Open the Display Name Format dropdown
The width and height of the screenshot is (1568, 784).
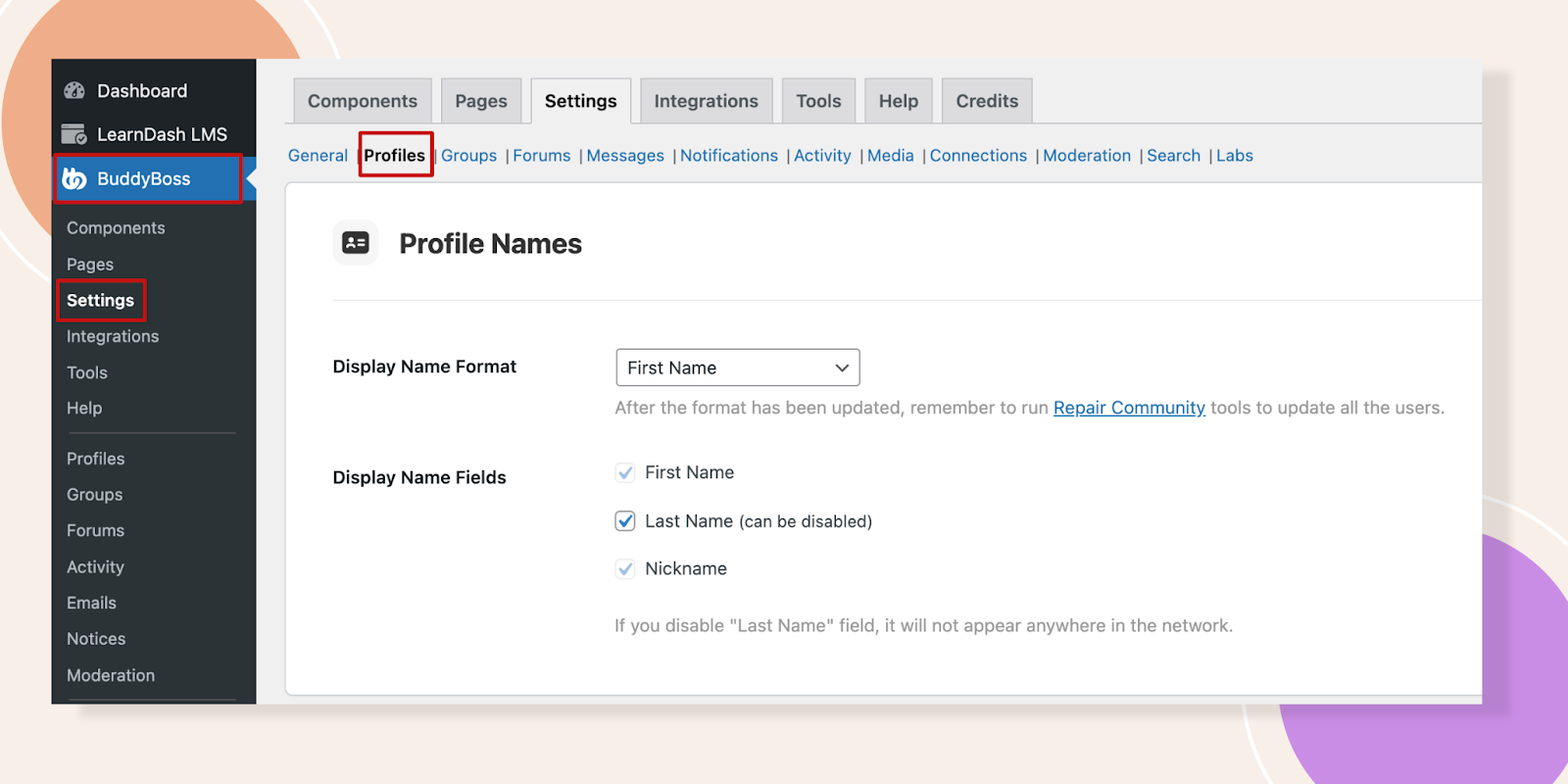pyautogui.click(x=738, y=367)
